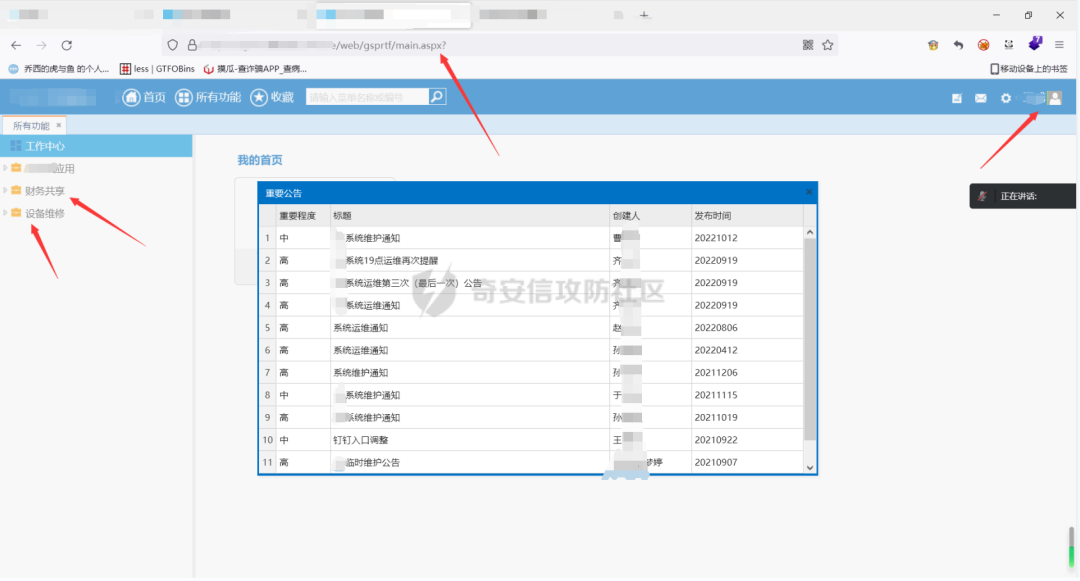Select row dated 20211206
Screen dimensions: 1080x581
pos(531,372)
